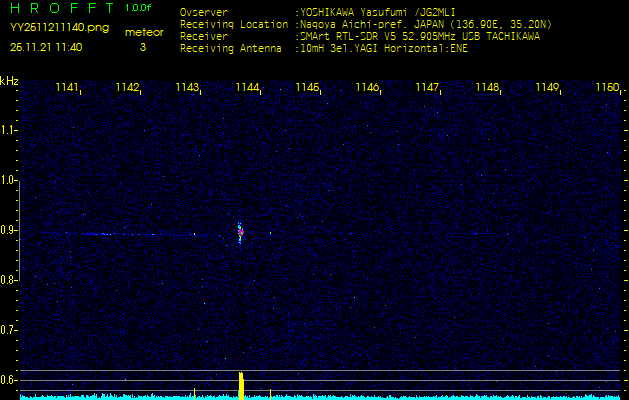Viewport: 629px width, 400px height.
Task: Click the version number 1.0.0f
Action: point(139,8)
